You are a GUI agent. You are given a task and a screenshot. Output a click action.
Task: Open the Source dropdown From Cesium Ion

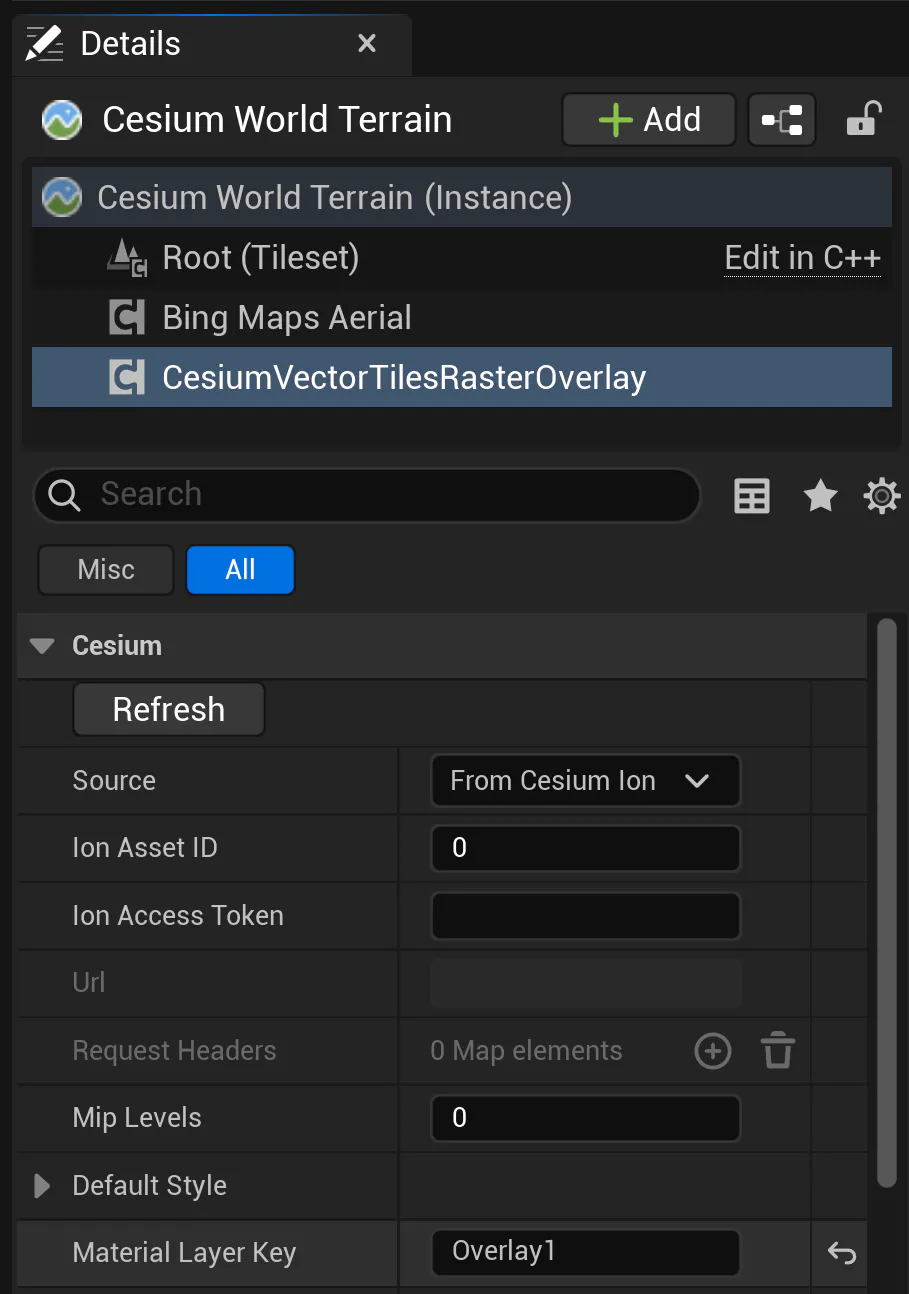point(586,781)
